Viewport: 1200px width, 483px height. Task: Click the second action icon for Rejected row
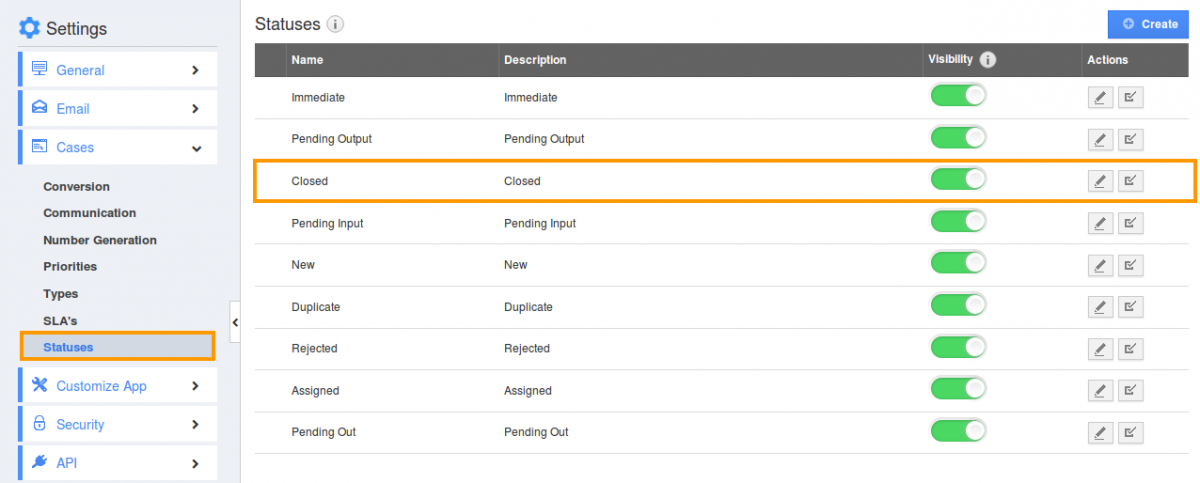click(1130, 349)
